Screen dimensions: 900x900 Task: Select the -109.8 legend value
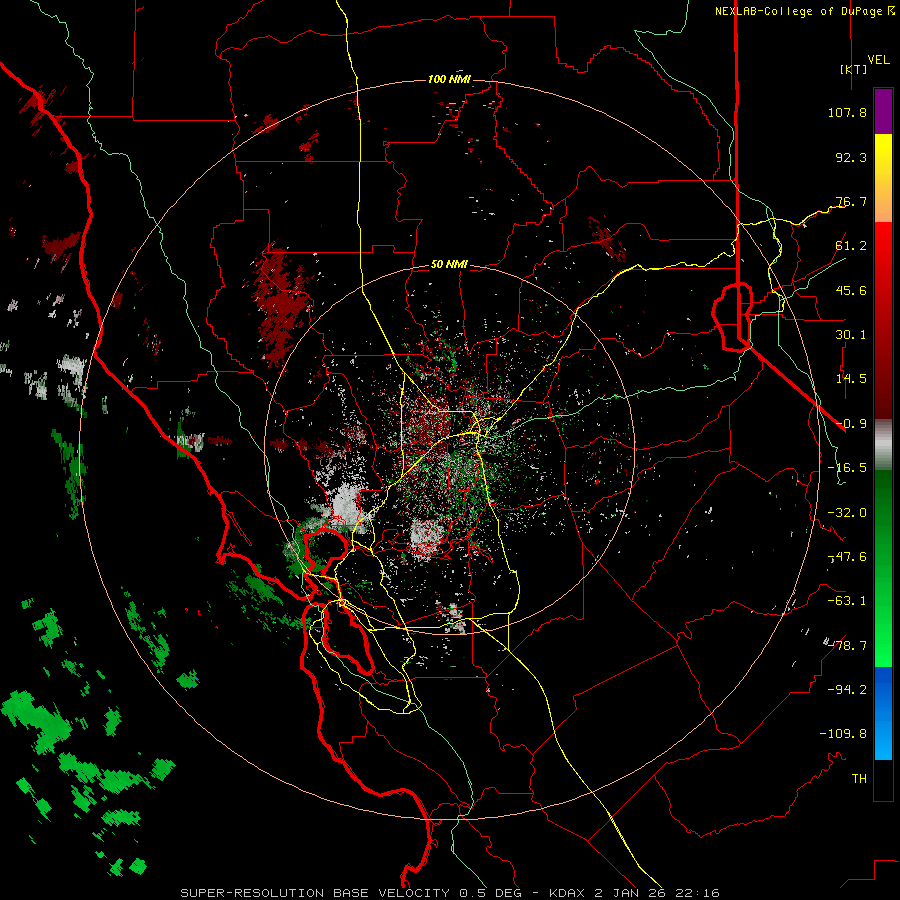click(843, 734)
